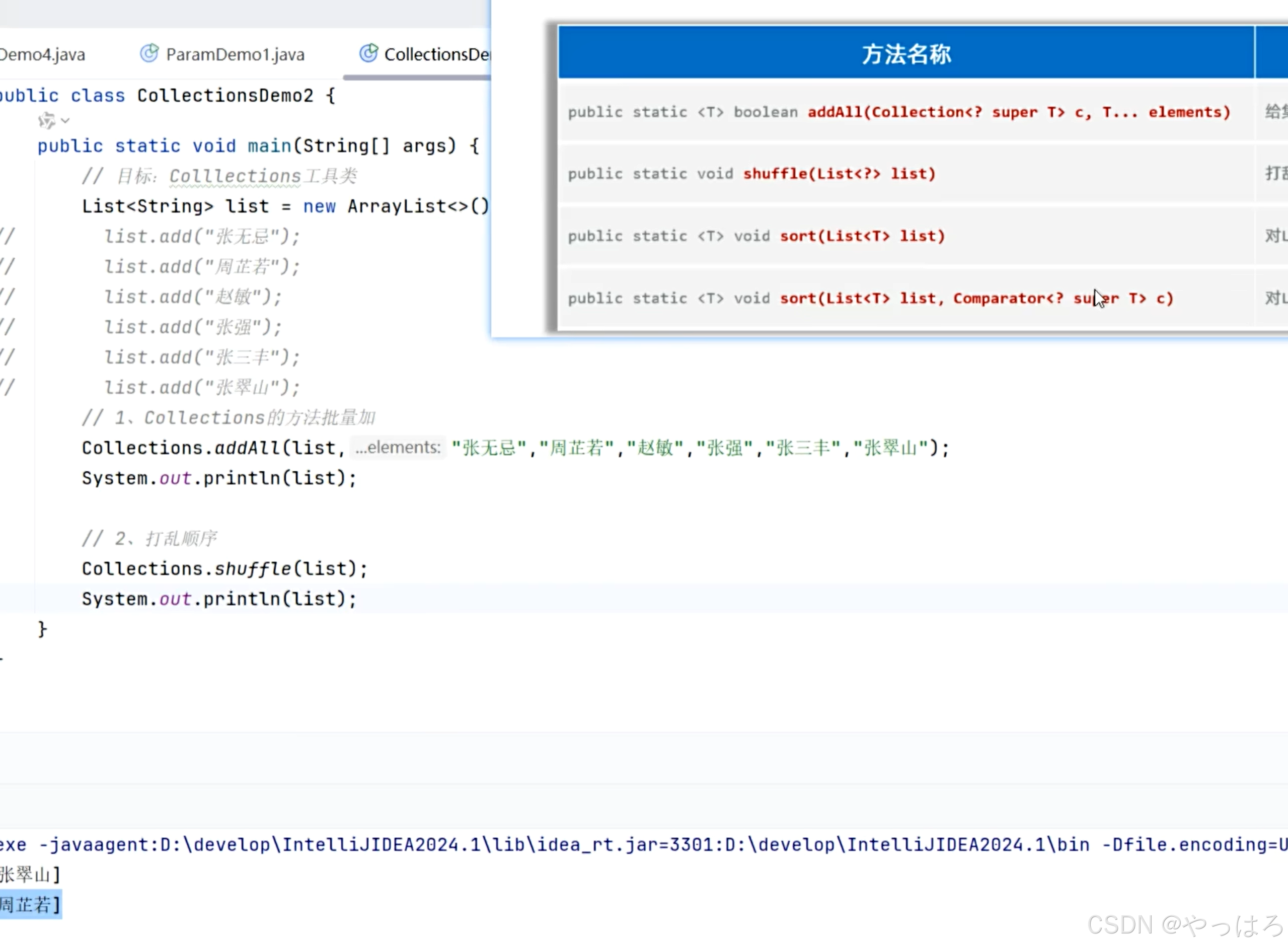This screenshot has width=1288, height=946.
Task: Click the '...elements:' inlay parameter hint
Action: pyautogui.click(x=399, y=447)
